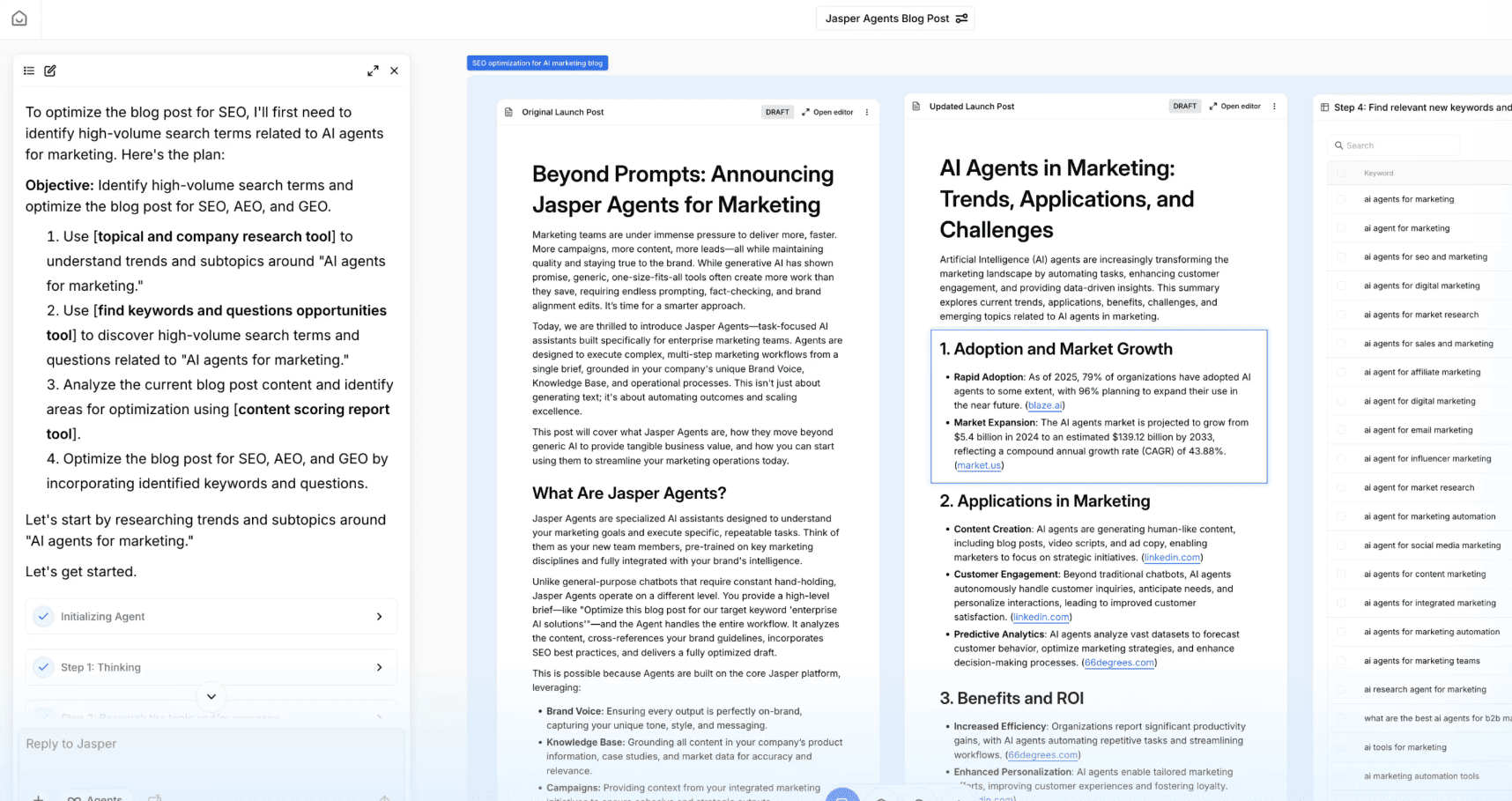Expand the Step 1: Thinking row
This screenshot has height=801, width=1512.
coord(211,667)
